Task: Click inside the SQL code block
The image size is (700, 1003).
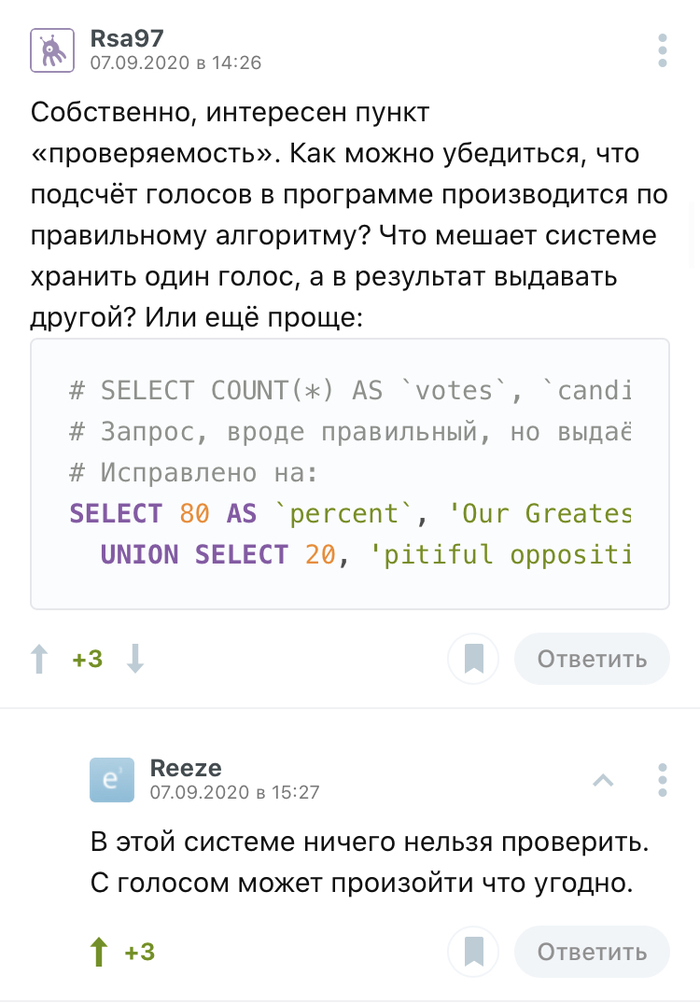Action: [350, 473]
